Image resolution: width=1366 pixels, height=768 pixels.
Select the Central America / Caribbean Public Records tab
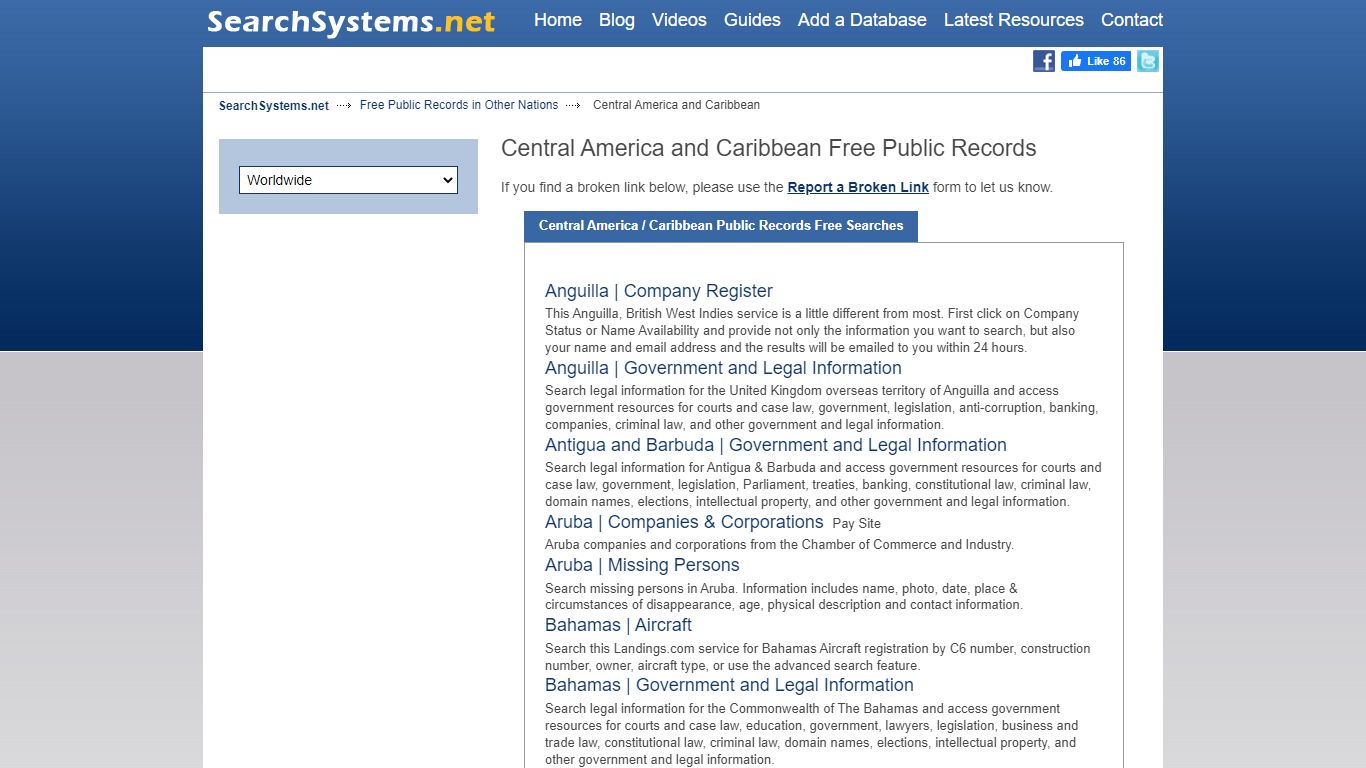pos(721,226)
